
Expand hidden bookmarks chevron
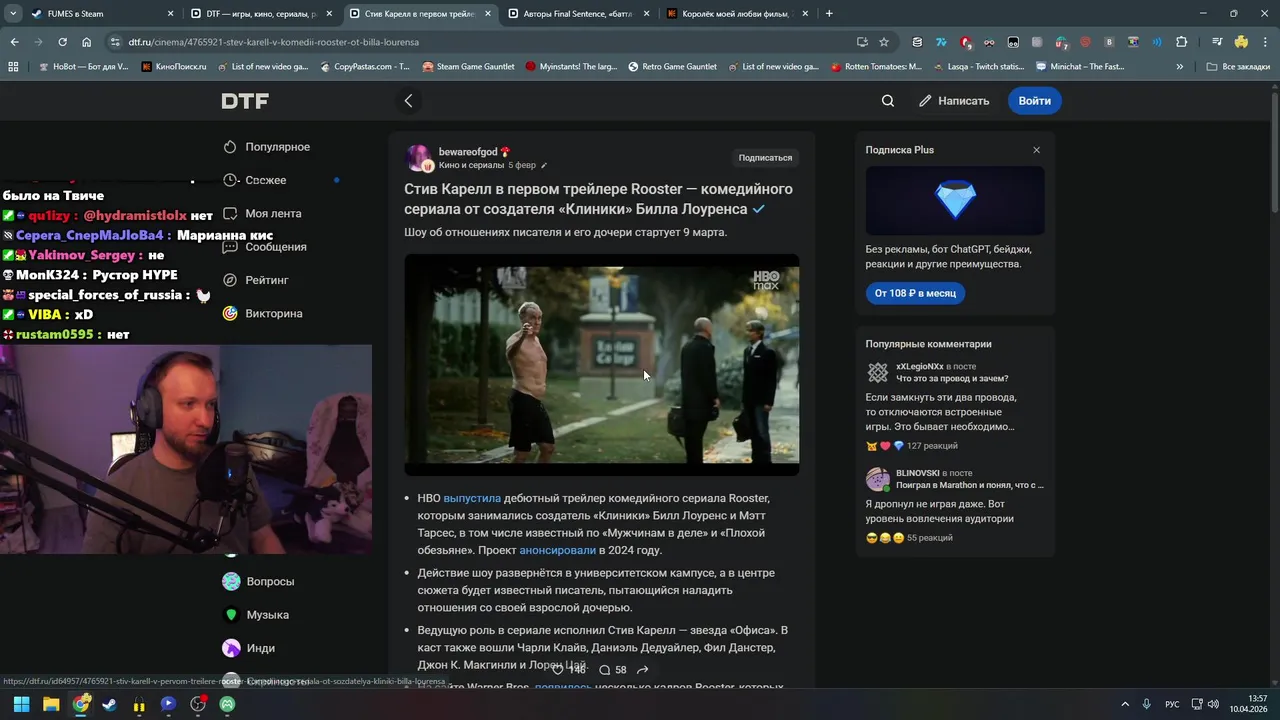click(1180, 67)
